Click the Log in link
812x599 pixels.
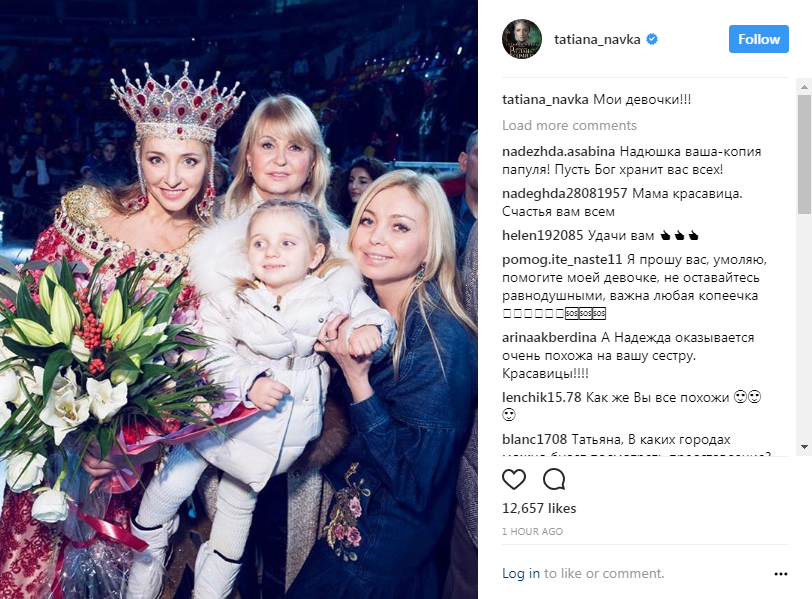[520, 573]
